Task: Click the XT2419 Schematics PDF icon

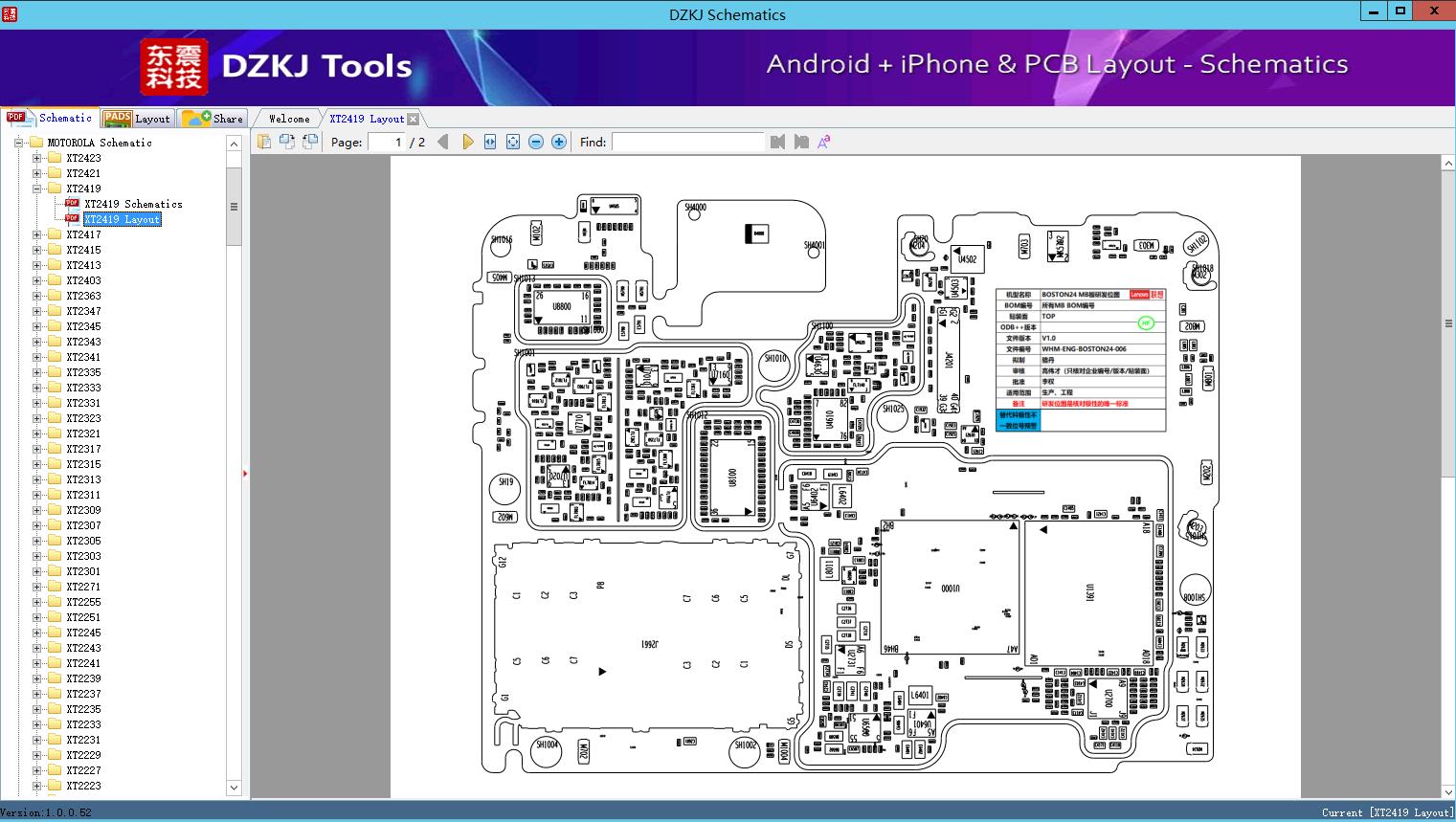Action: (72, 204)
